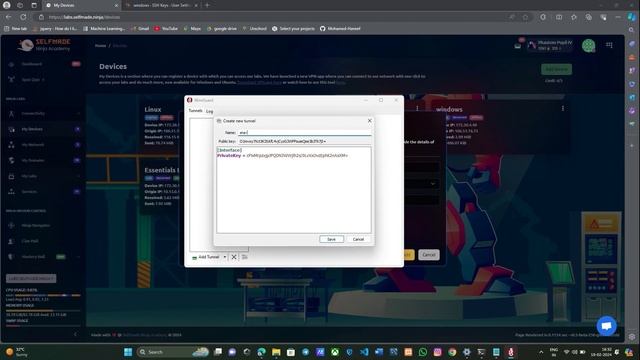The height and width of the screenshot is (360, 640).
Task: Expand the My Labs sidebar section
Action: [29, 176]
